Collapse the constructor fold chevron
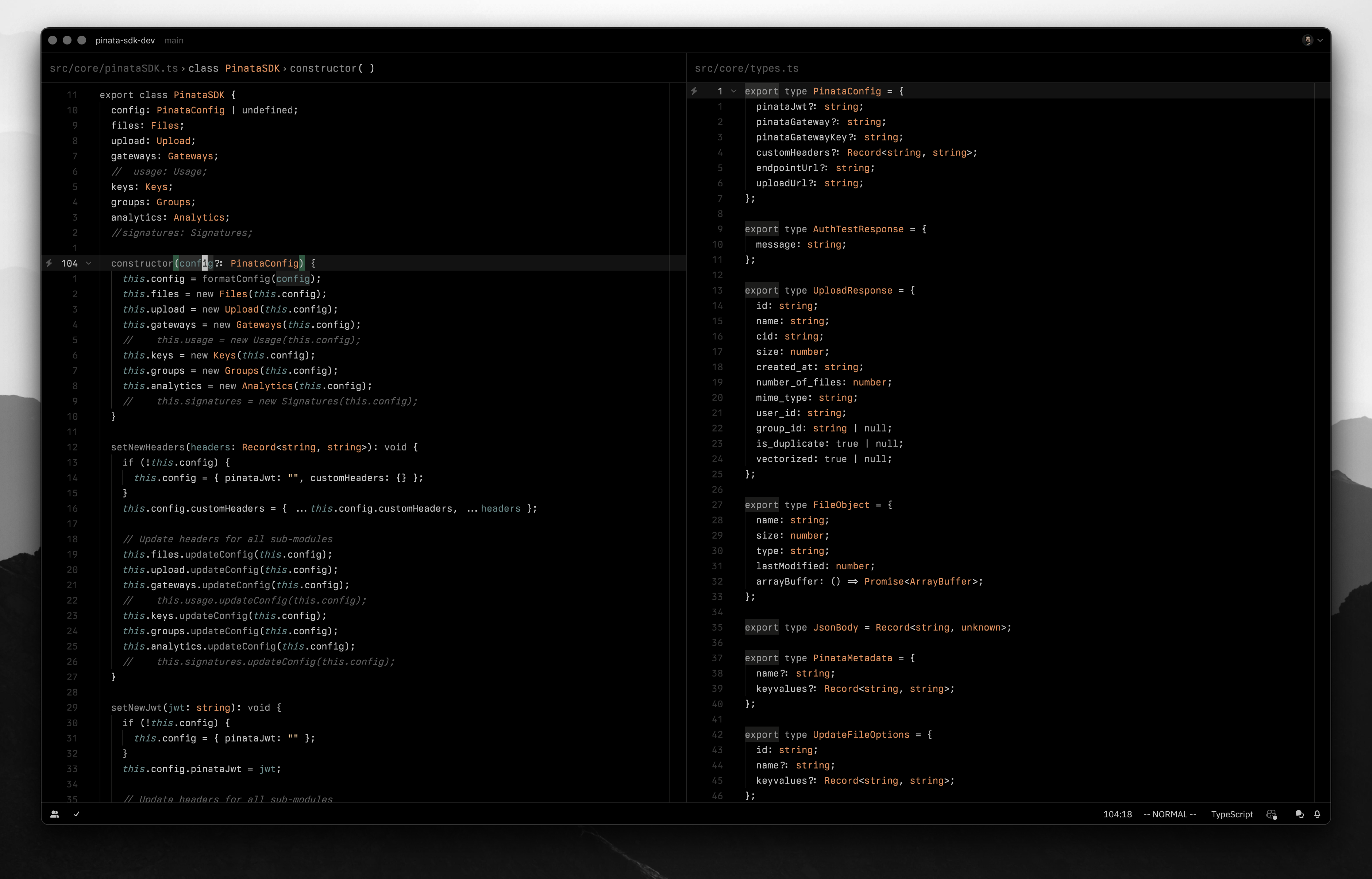 [89, 263]
